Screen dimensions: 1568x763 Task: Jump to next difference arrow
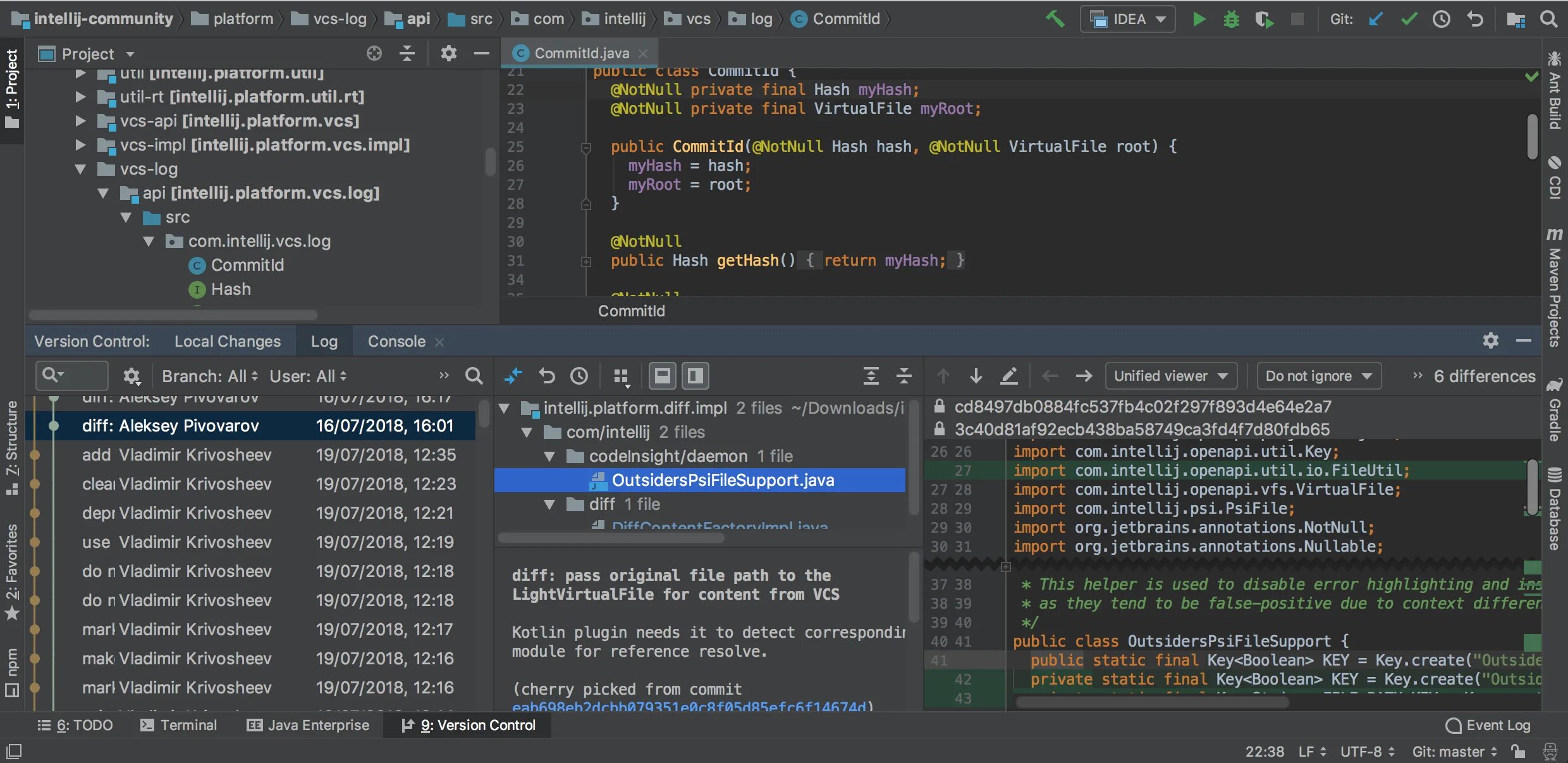tap(976, 376)
